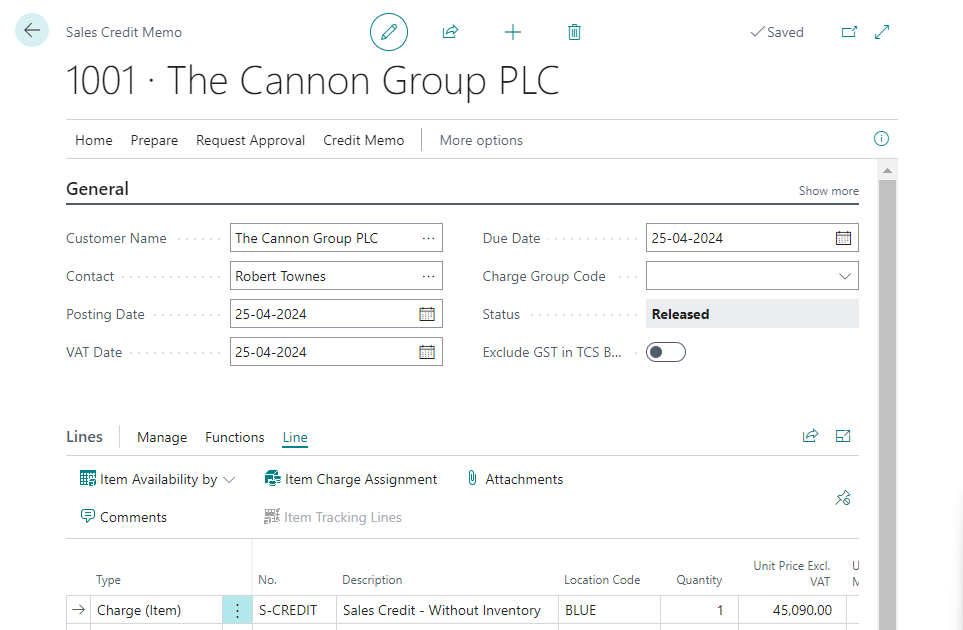
Task: Open the Prepare menu tab
Action: 154,140
